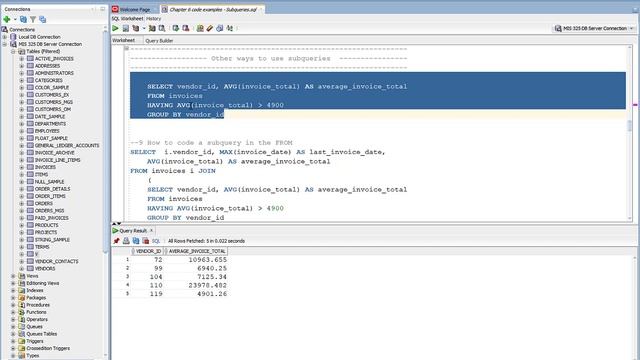
Task: Collapse the Tables (Filtered) node
Action: pos(13,51)
